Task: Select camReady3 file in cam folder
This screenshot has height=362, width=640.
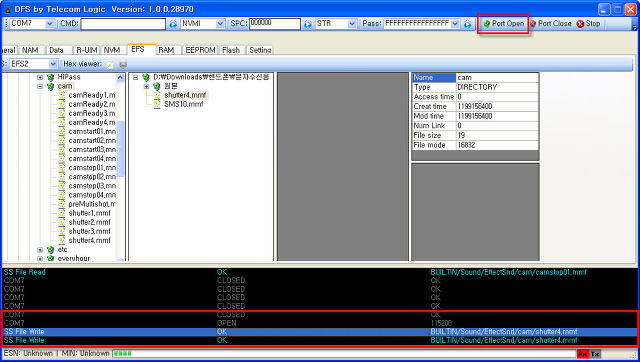Action: click(x=91, y=113)
